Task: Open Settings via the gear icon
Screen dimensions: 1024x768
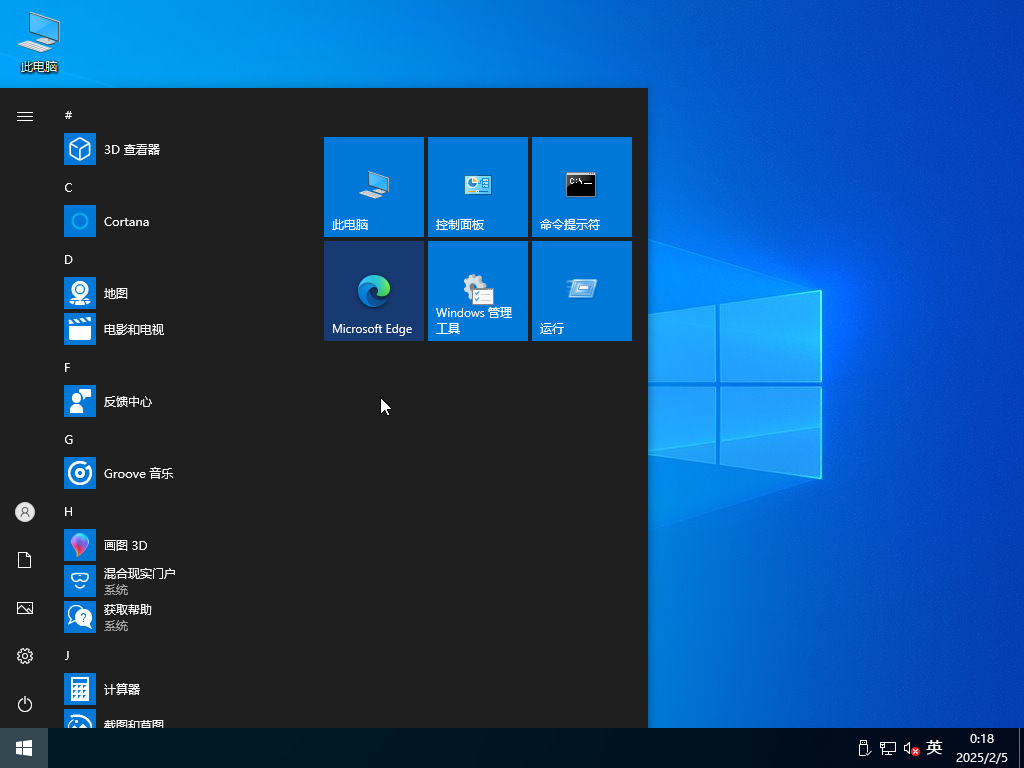Action: (25, 656)
